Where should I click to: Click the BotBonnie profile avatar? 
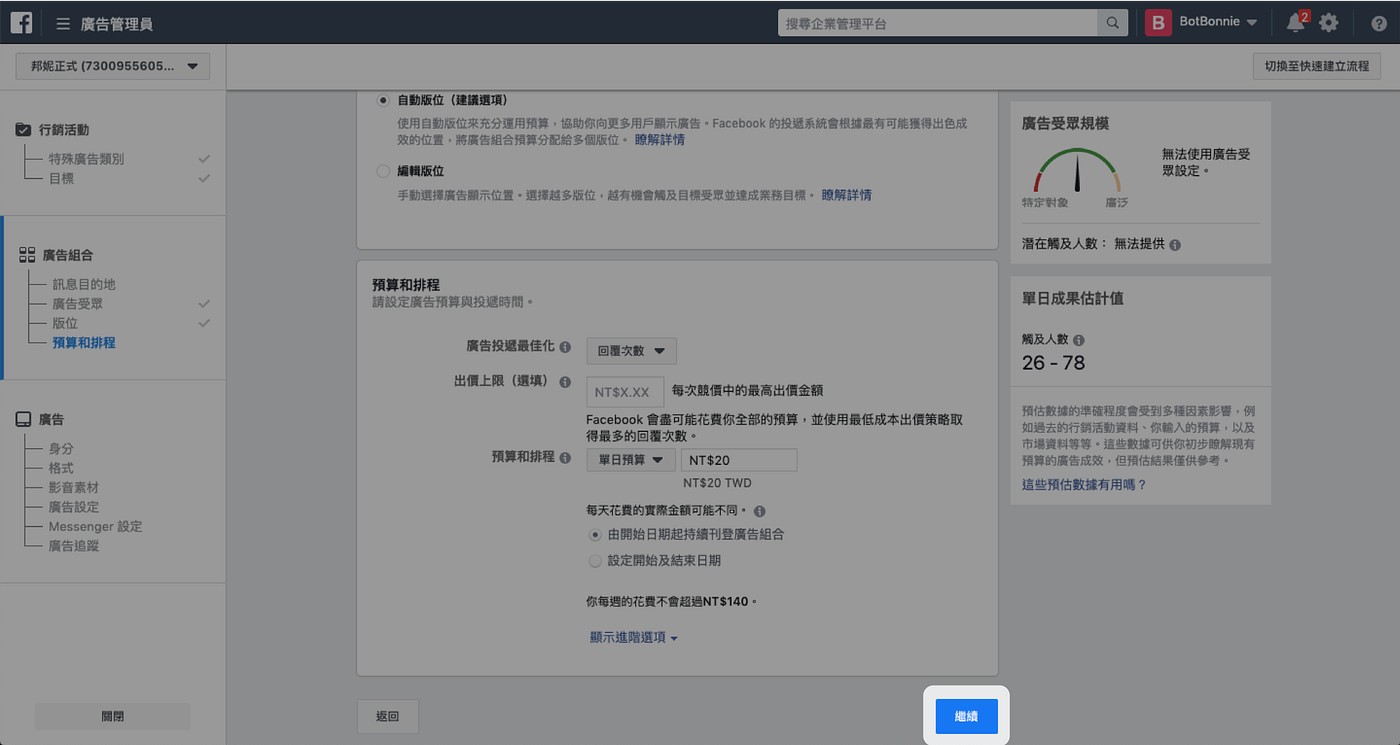(x=1158, y=23)
